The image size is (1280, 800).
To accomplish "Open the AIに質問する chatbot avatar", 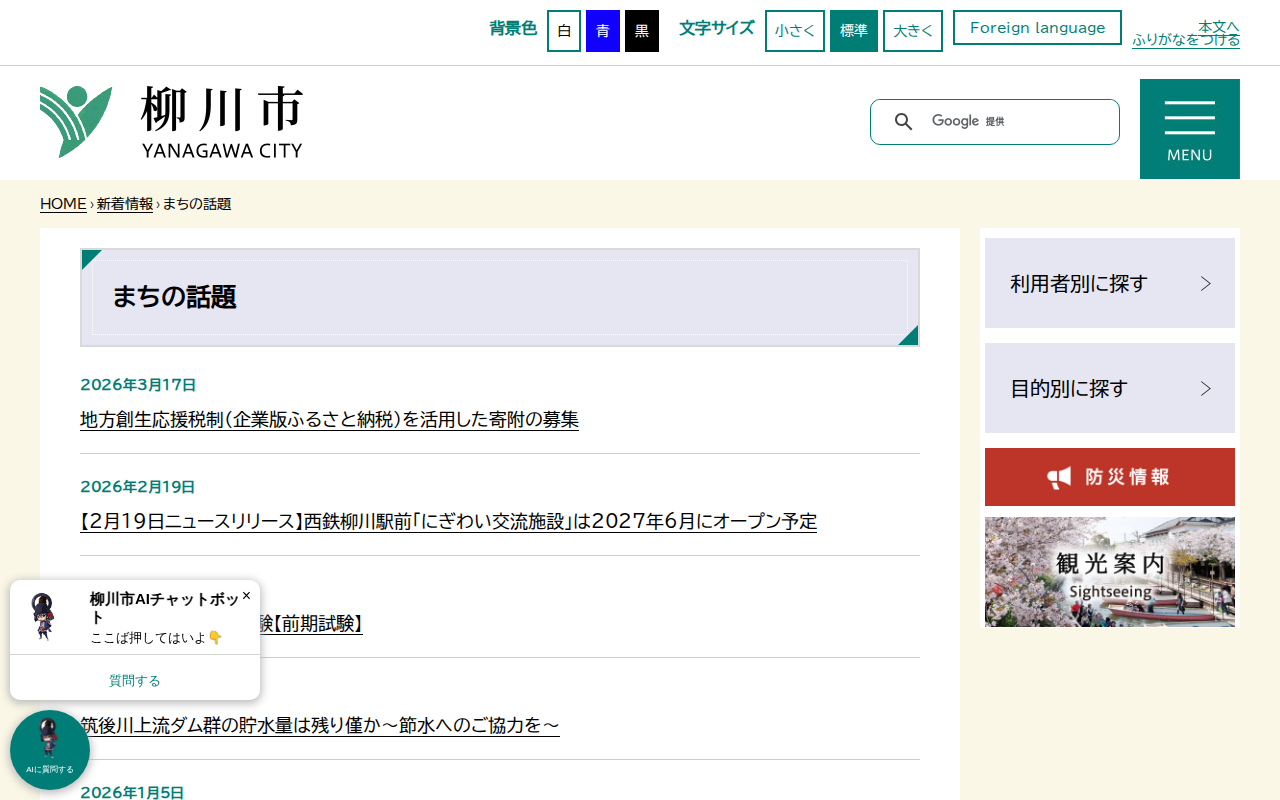I will [49, 749].
